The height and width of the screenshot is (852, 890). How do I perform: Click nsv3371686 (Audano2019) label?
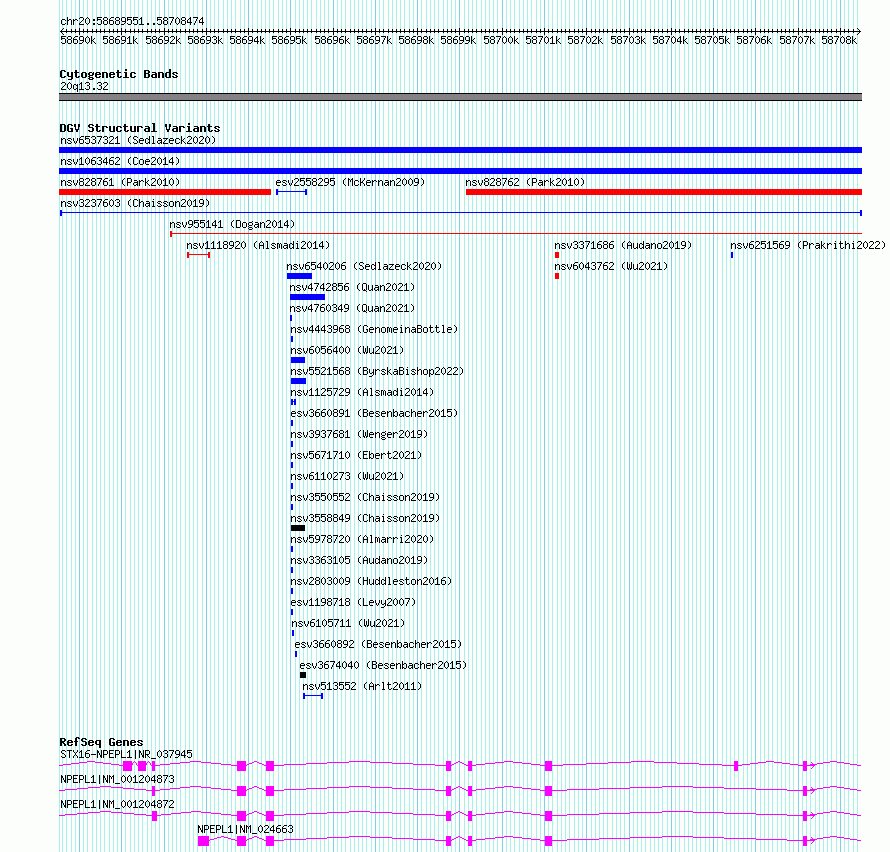623,245
